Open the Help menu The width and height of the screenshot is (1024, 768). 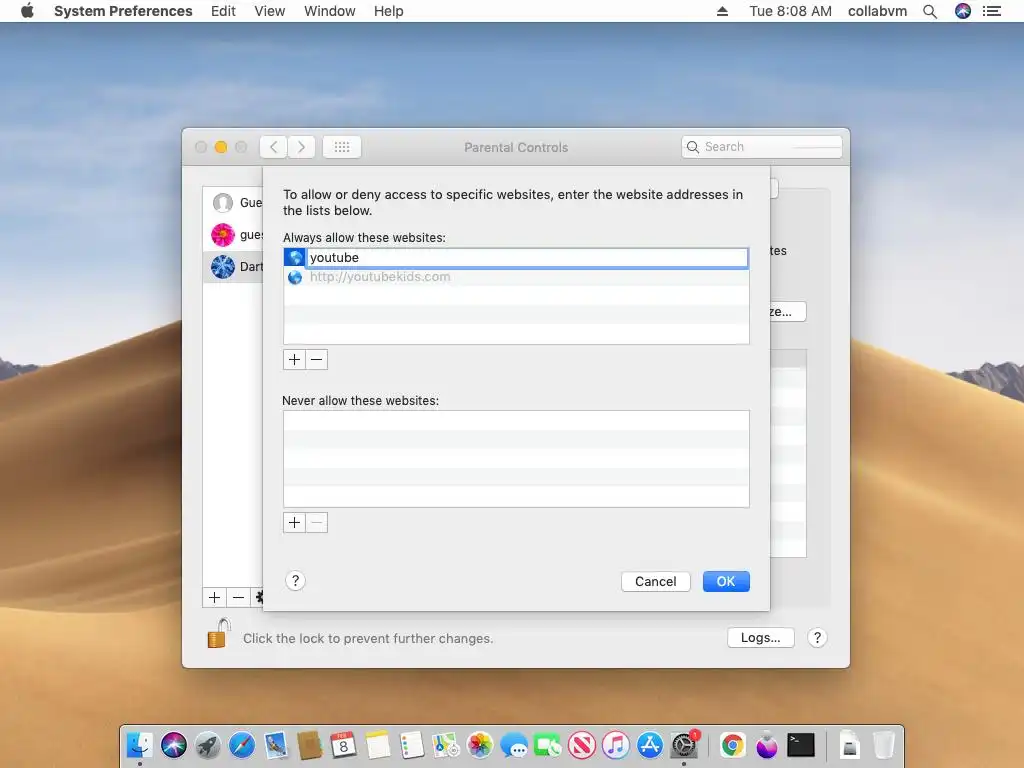tap(389, 11)
